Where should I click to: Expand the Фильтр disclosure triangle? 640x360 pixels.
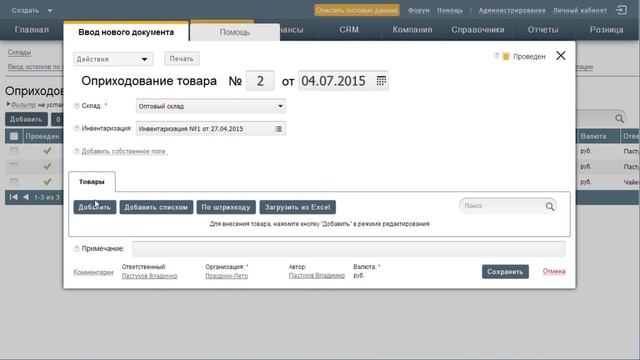(8, 104)
